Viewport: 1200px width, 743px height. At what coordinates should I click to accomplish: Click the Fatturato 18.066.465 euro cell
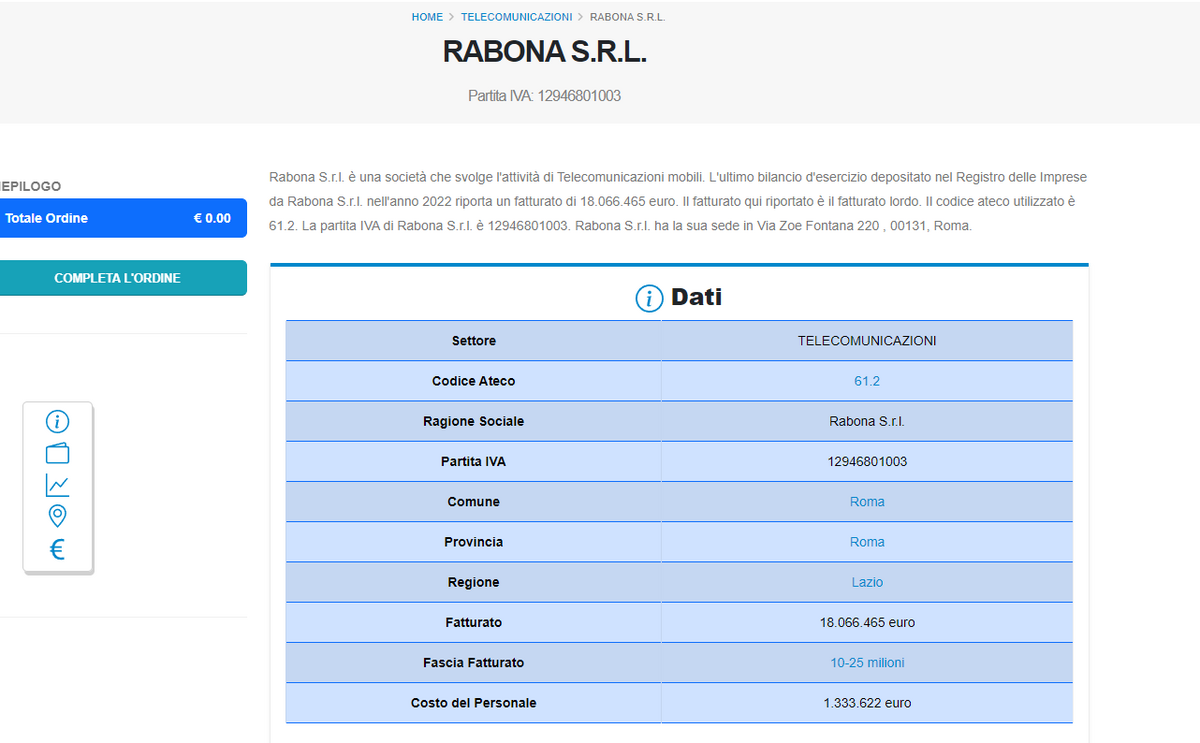tap(867, 622)
